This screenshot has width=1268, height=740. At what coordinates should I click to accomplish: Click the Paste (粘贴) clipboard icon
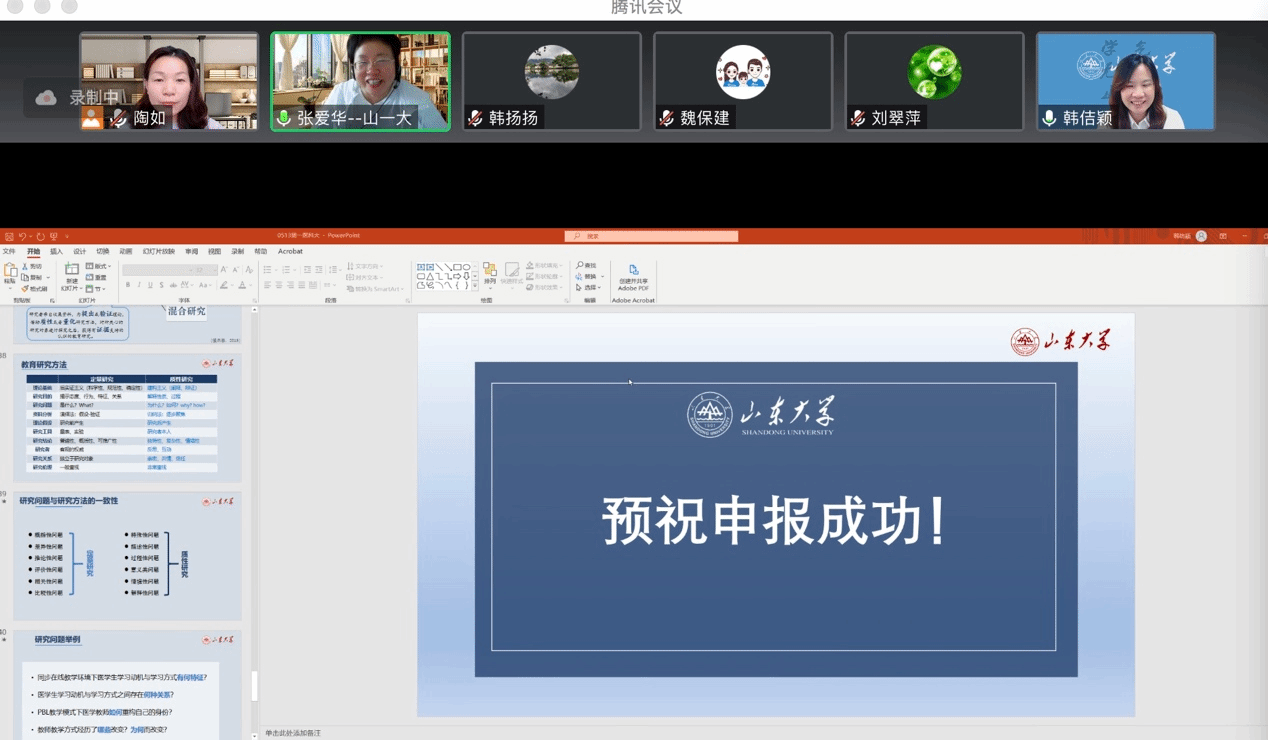click(10, 272)
